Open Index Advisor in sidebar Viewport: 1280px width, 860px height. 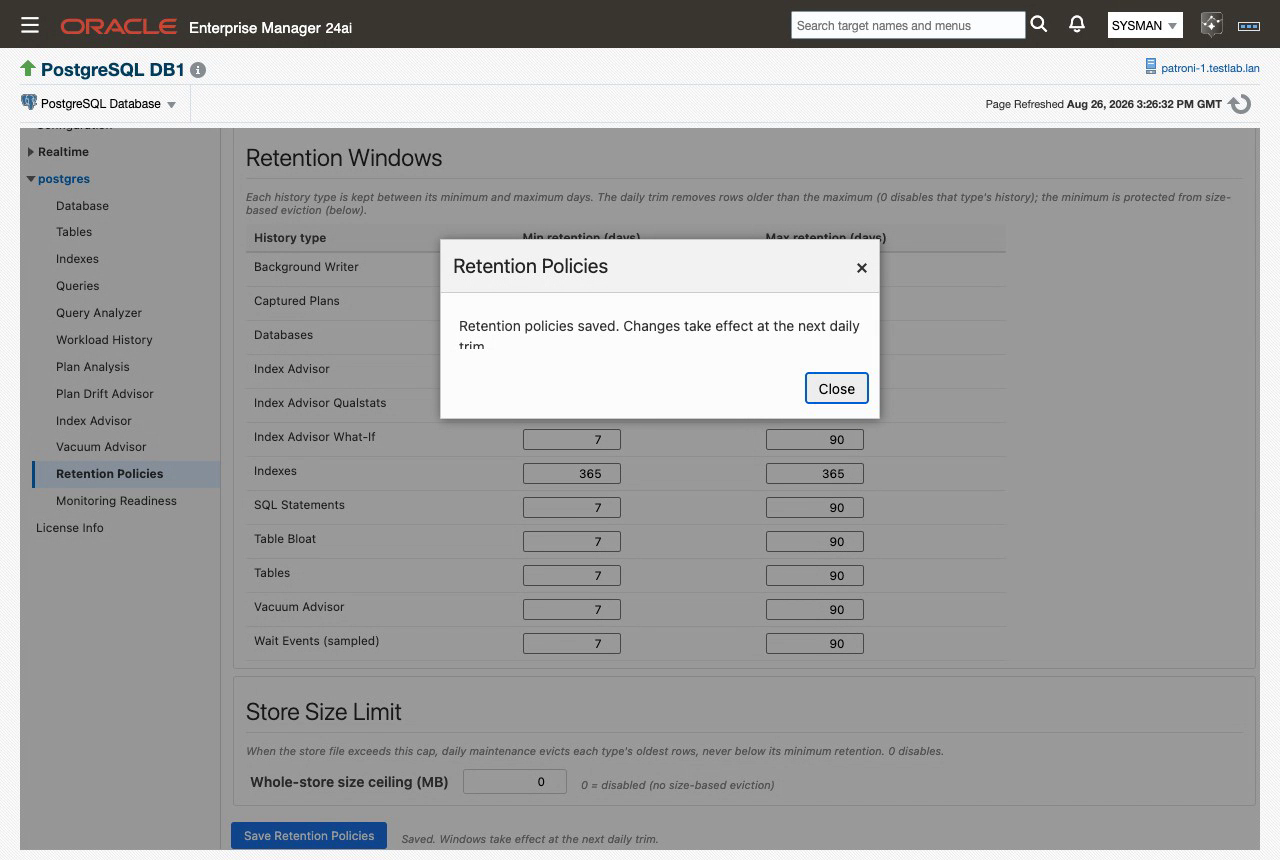tap(94, 421)
